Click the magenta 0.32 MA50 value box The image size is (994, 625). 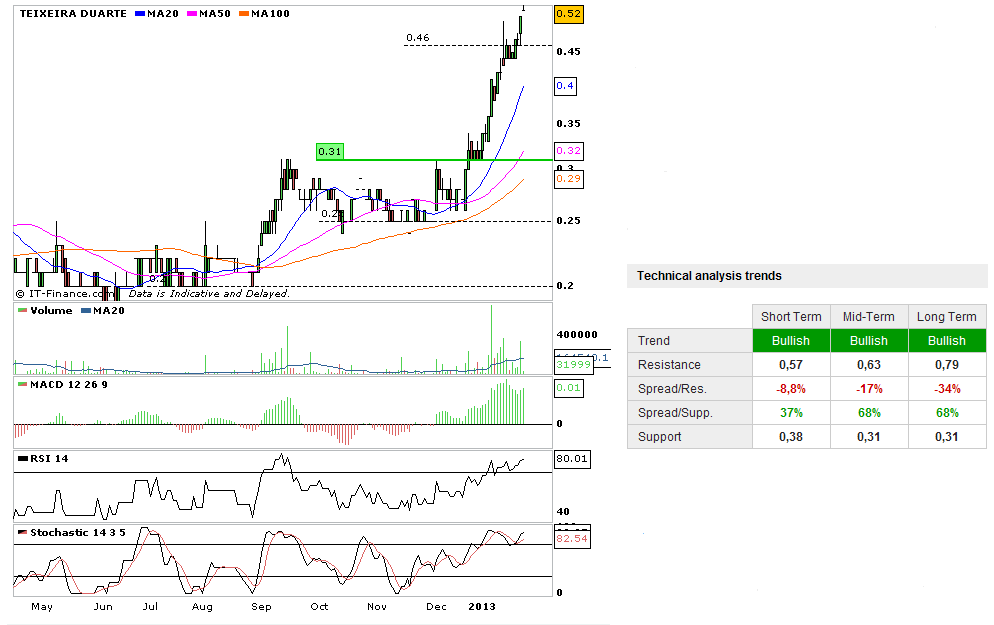(568, 151)
